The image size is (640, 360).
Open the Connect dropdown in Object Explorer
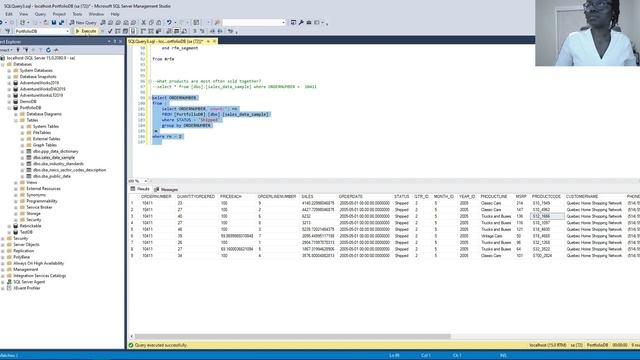tap(6, 50)
